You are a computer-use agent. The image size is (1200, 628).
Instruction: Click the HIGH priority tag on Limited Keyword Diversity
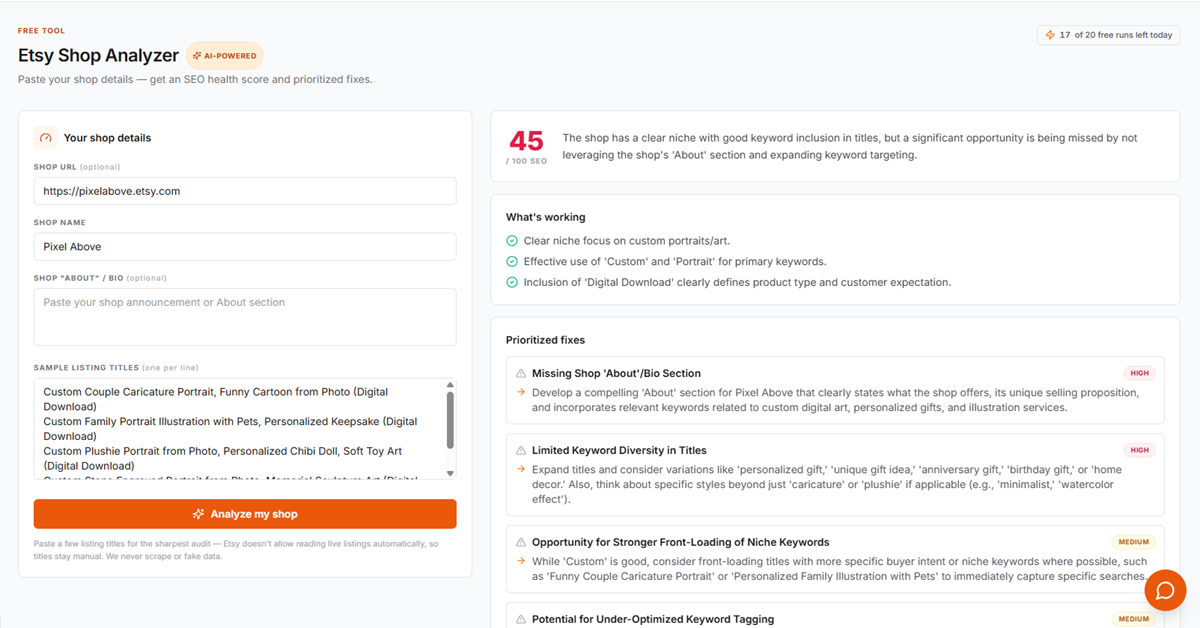pyautogui.click(x=1139, y=450)
